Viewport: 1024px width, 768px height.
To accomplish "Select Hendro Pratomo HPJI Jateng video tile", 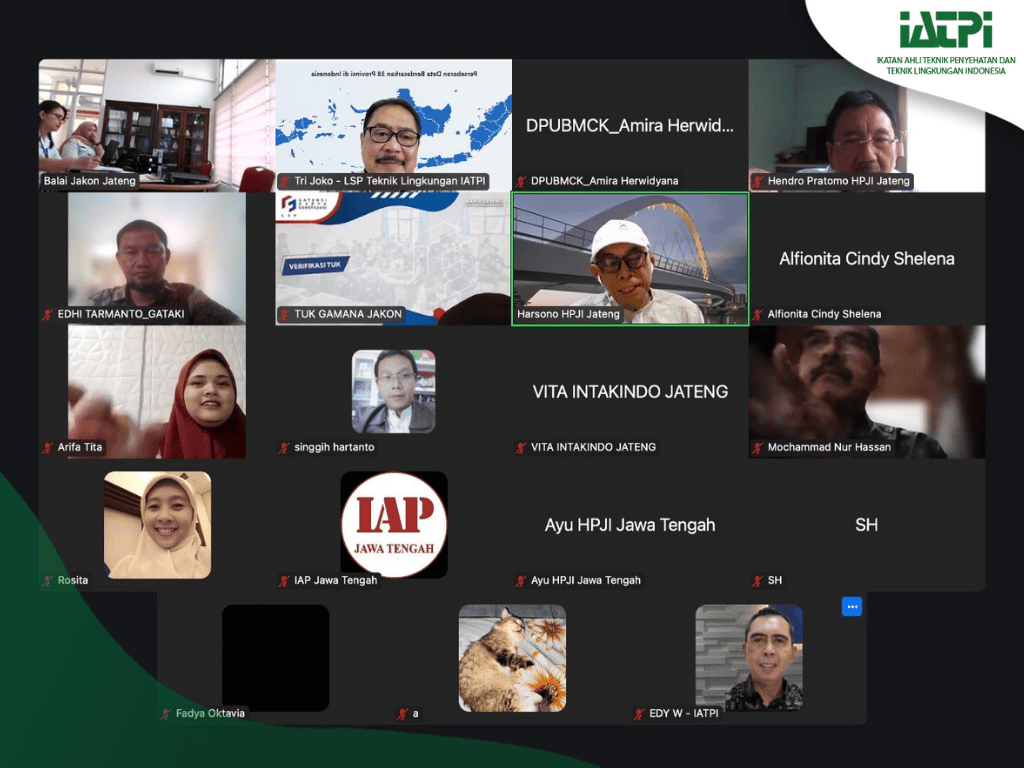I will (867, 125).
